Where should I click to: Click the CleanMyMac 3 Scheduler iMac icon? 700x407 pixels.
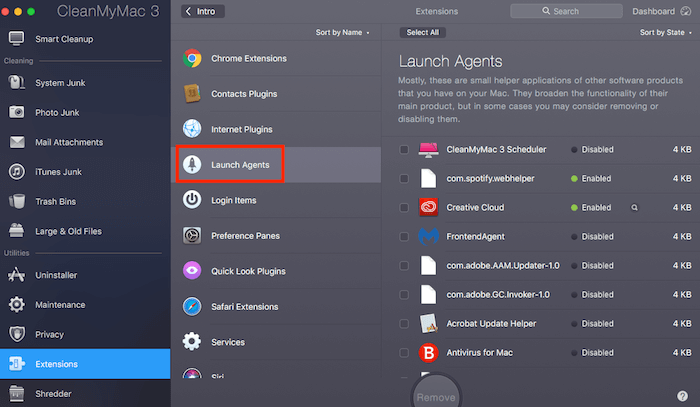tap(428, 150)
